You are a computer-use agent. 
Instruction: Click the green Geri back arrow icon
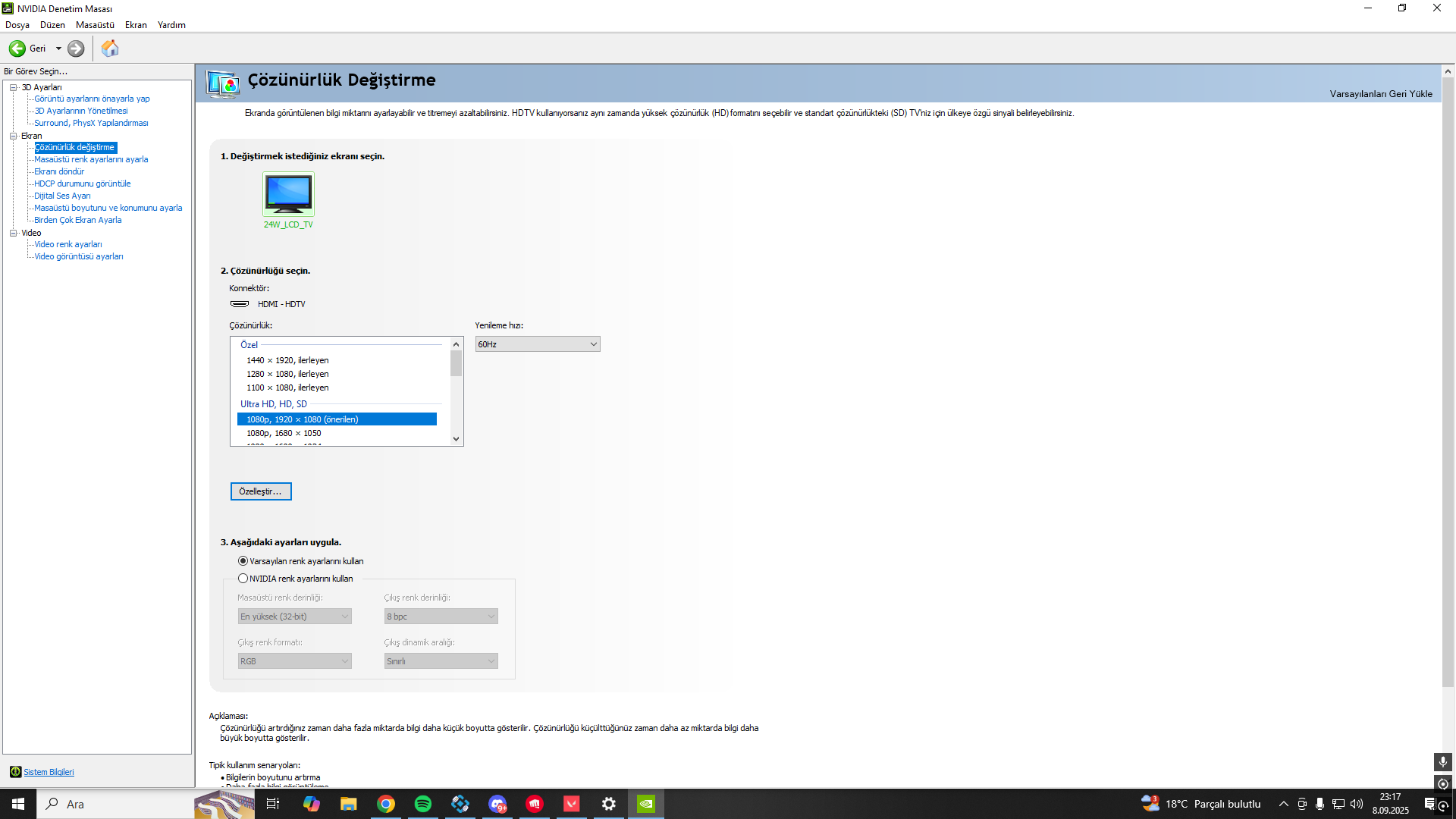[17, 49]
